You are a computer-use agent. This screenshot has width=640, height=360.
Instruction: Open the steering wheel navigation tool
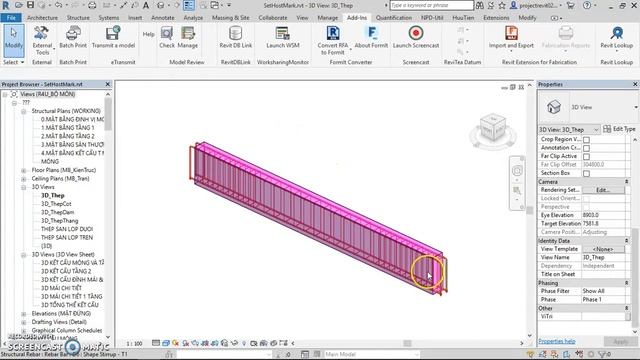[x=517, y=170]
